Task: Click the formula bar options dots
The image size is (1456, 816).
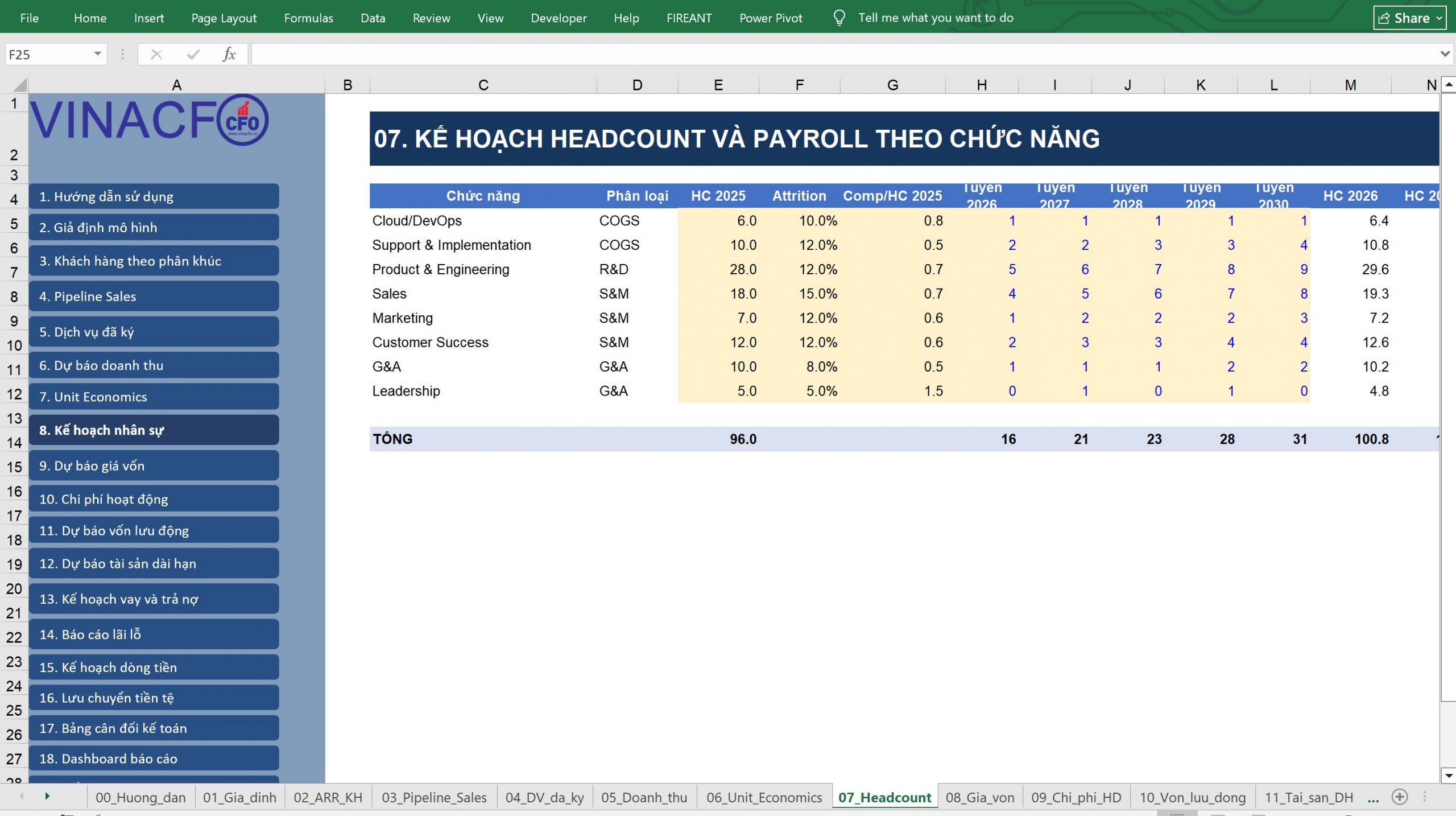Action: [122, 55]
